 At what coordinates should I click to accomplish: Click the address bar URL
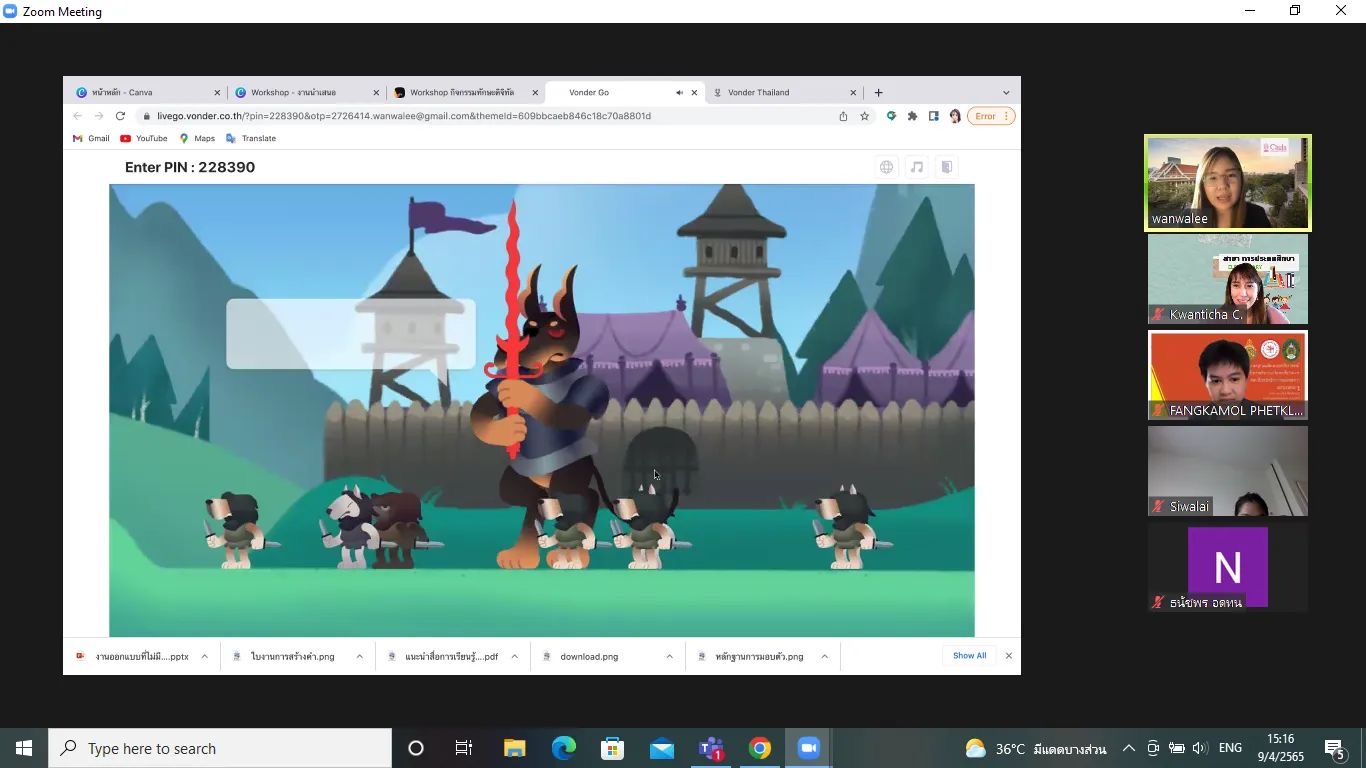click(x=404, y=116)
